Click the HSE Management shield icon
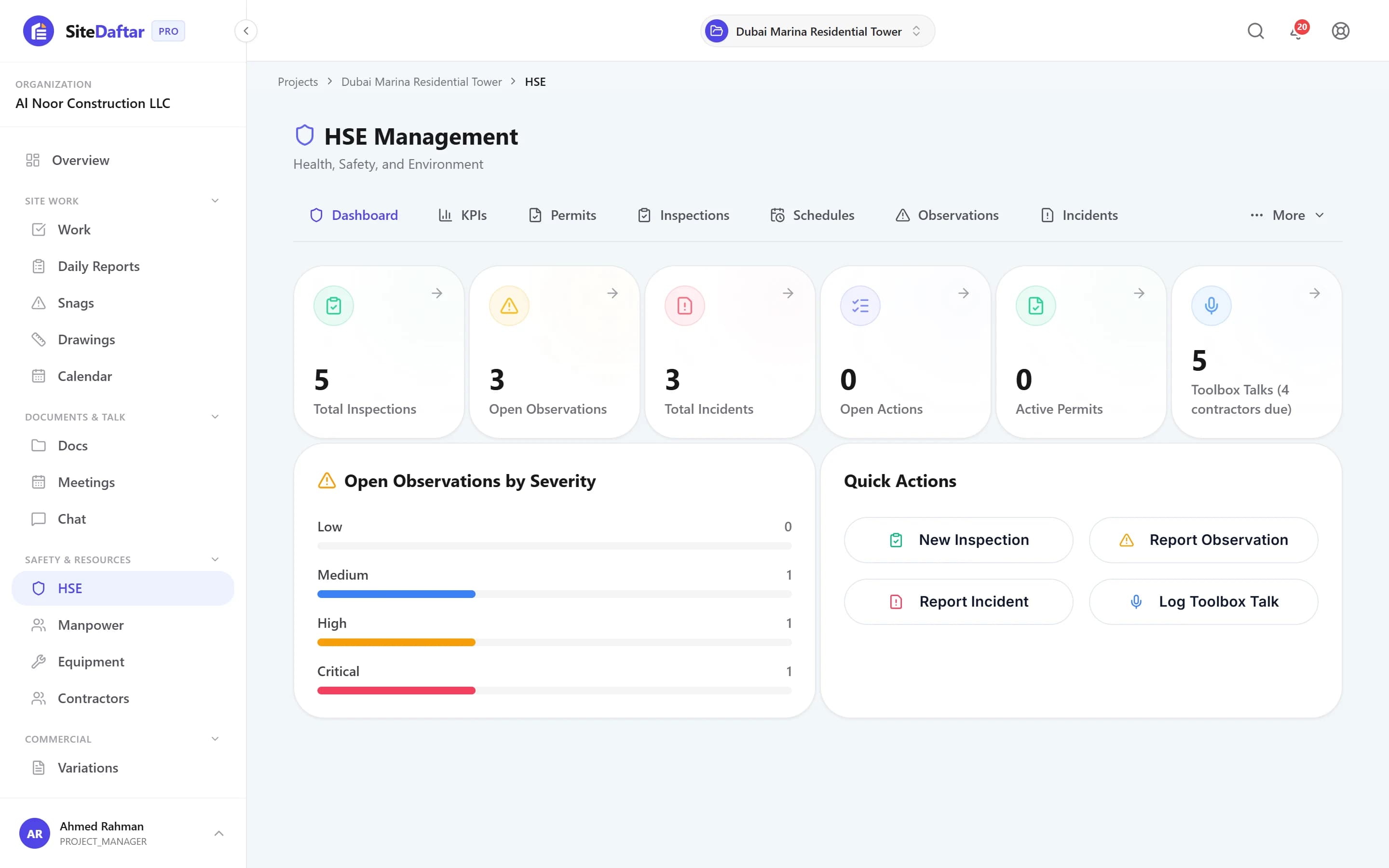The height and width of the screenshot is (868, 1389). 305,136
